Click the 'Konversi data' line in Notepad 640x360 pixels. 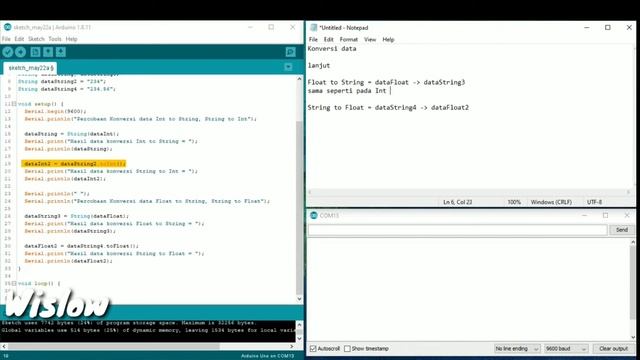click(x=332, y=49)
